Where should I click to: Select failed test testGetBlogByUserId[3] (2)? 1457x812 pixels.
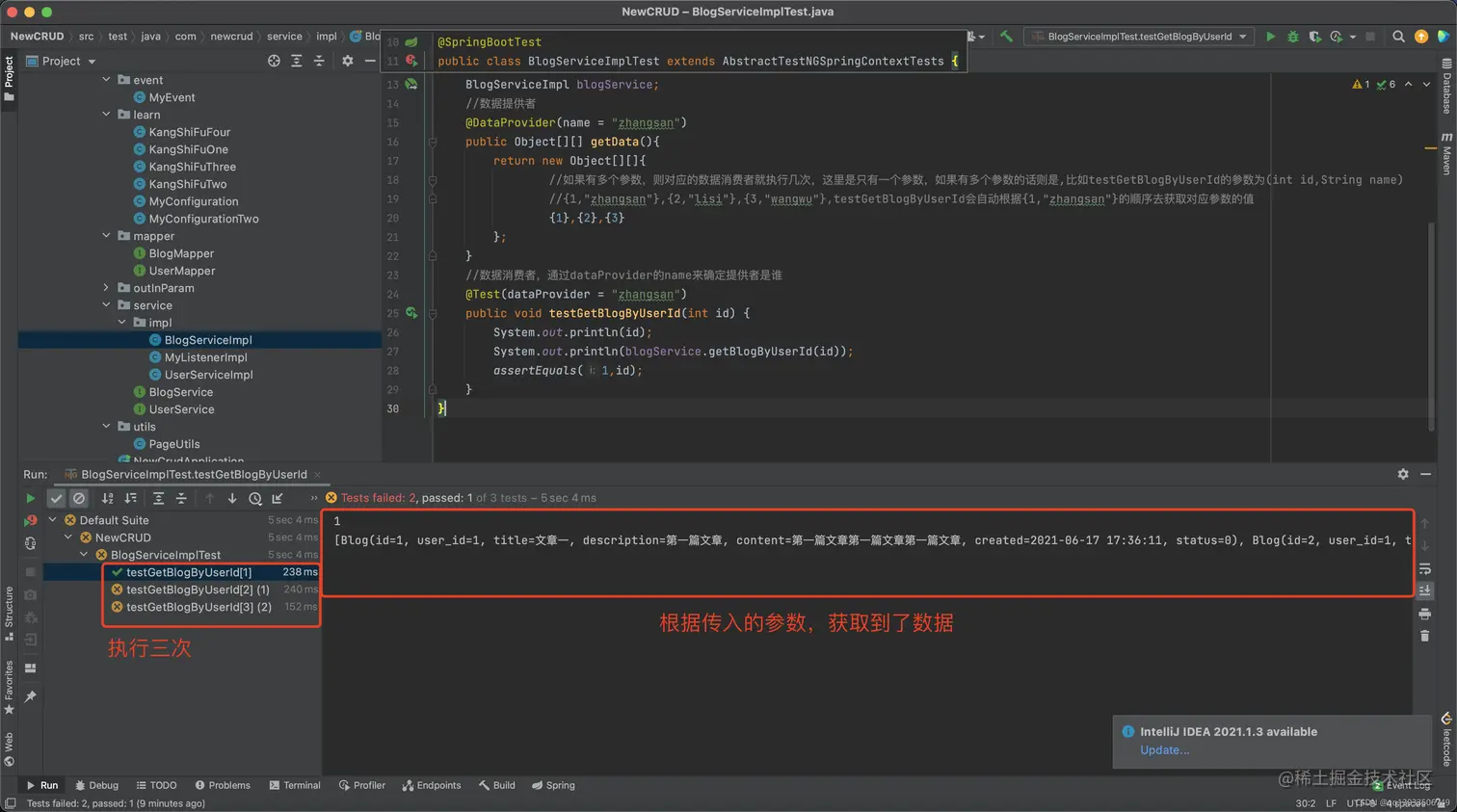click(199, 607)
